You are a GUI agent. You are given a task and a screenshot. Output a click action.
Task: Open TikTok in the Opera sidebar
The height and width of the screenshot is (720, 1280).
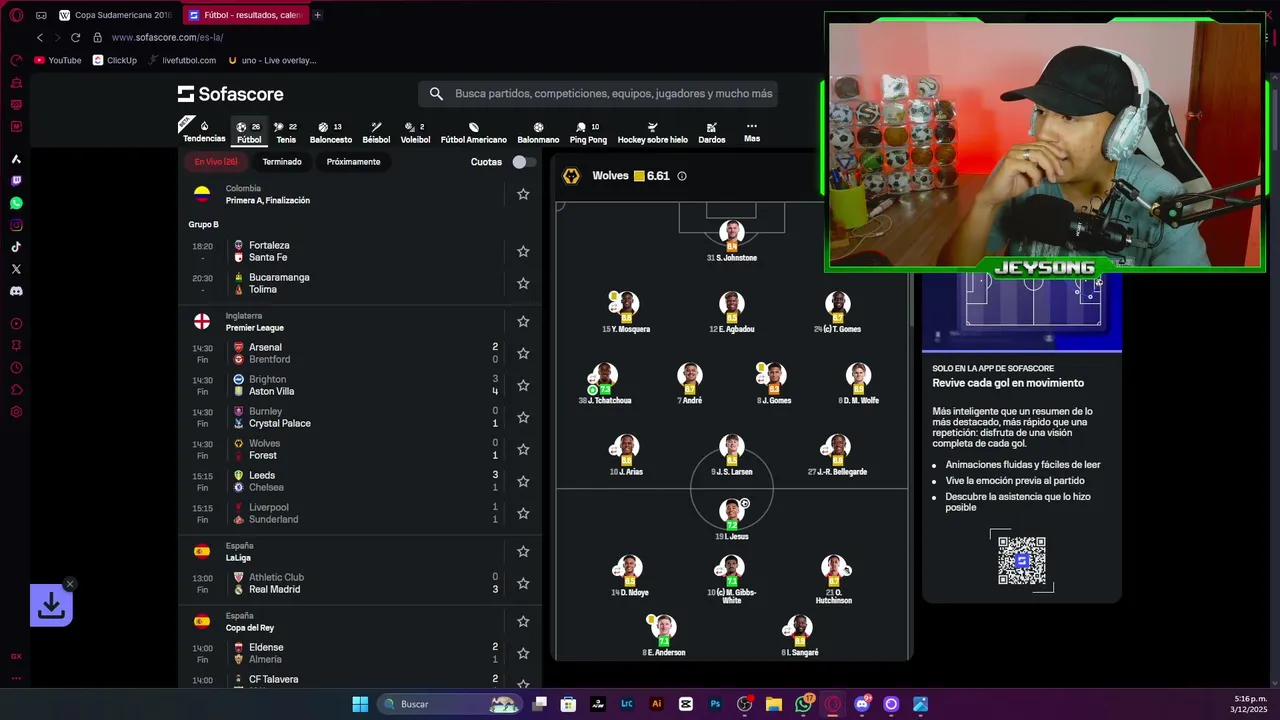[16, 247]
